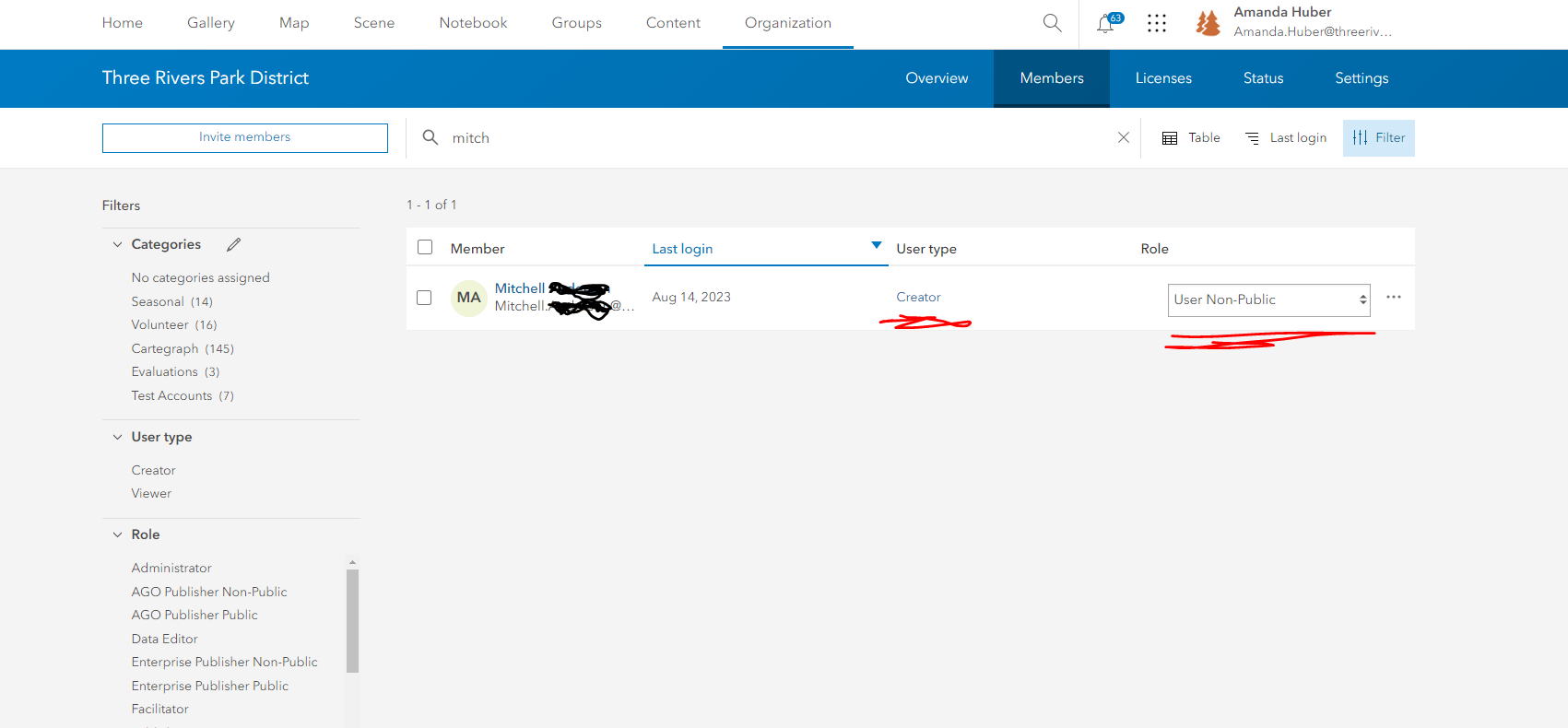Image resolution: width=1568 pixels, height=728 pixels.
Task: Click Three Rivers Park District title
Action: (206, 78)
